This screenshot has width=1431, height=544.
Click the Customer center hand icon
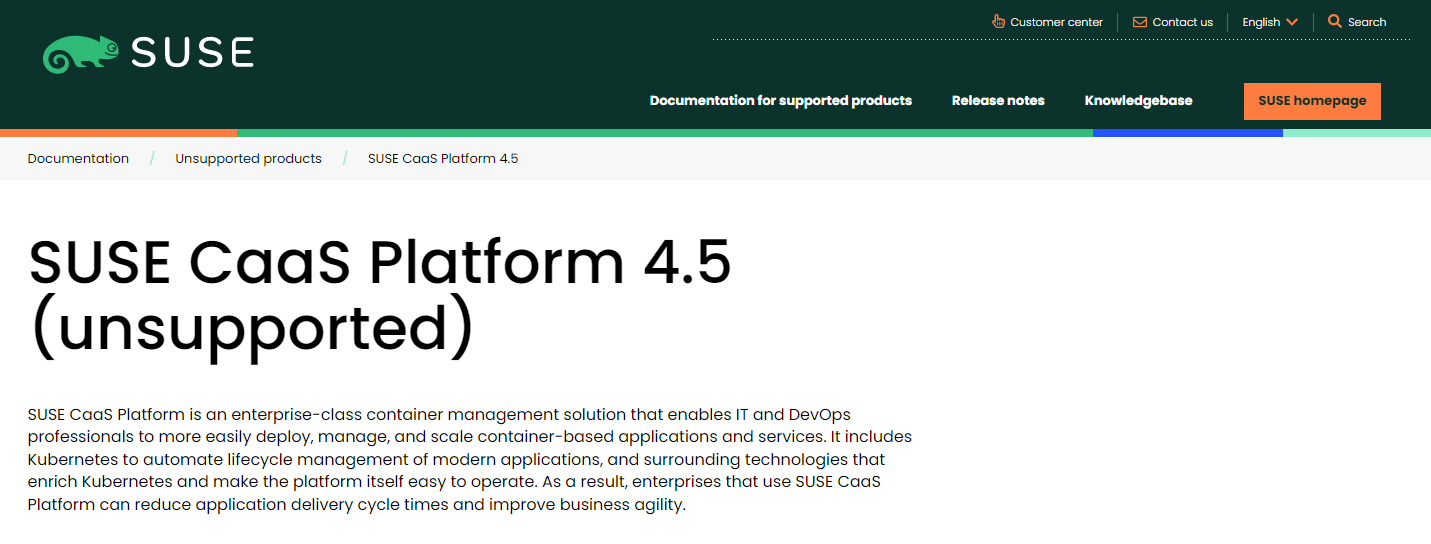click(x=998, y=21)
